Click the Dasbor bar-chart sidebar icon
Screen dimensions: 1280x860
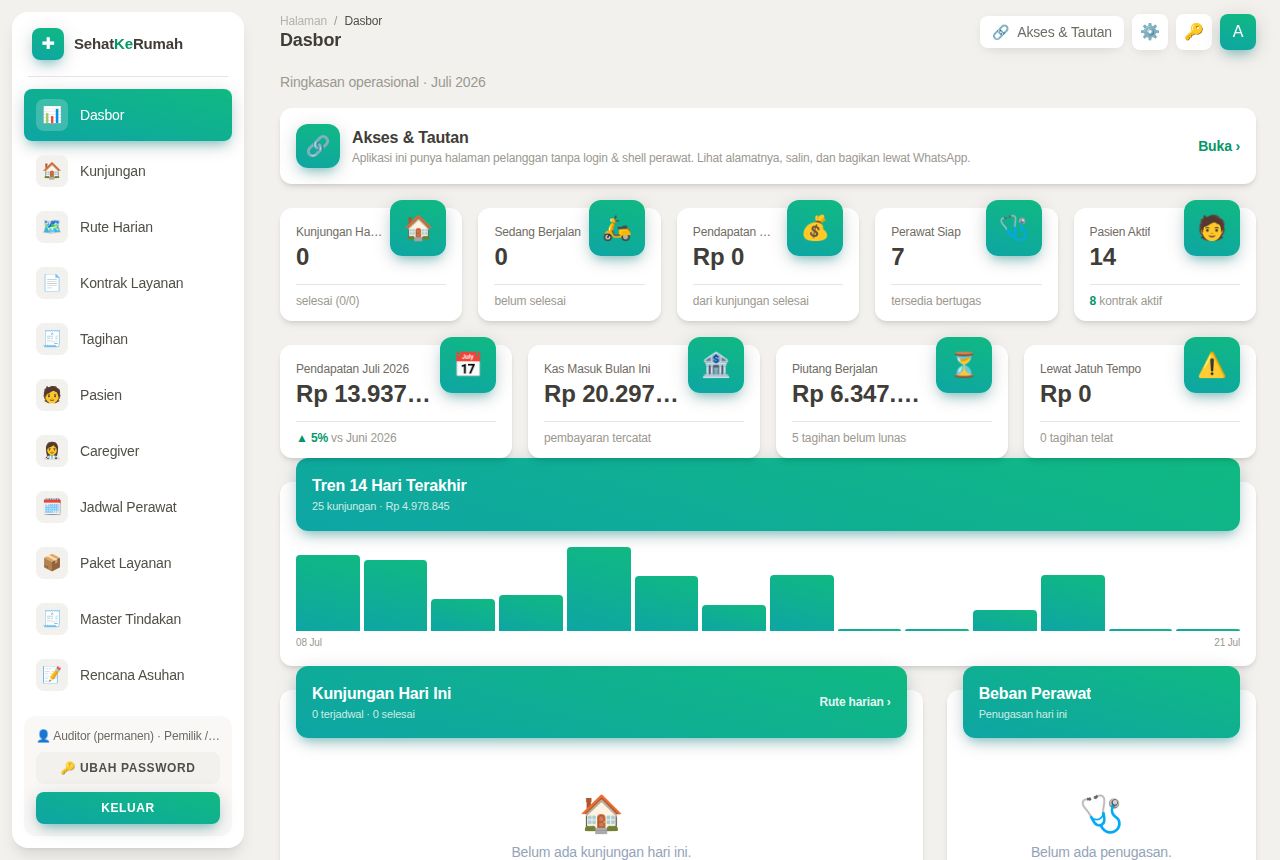click(52, 115)
